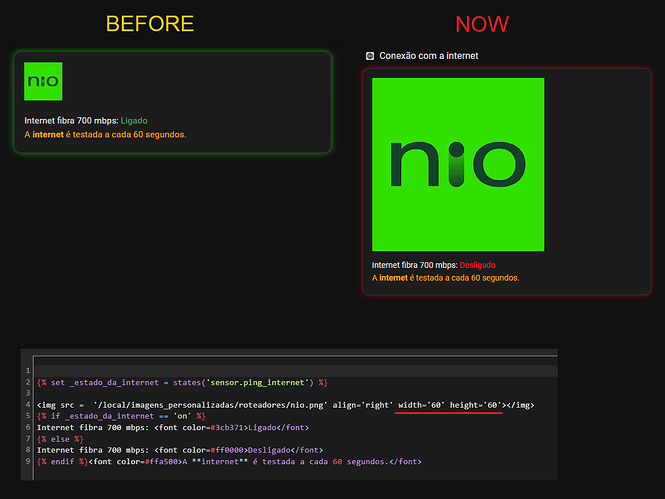Click the orange internet test text in BEFORE card
This screenshot has height=499, width=665.
(105, 135)
